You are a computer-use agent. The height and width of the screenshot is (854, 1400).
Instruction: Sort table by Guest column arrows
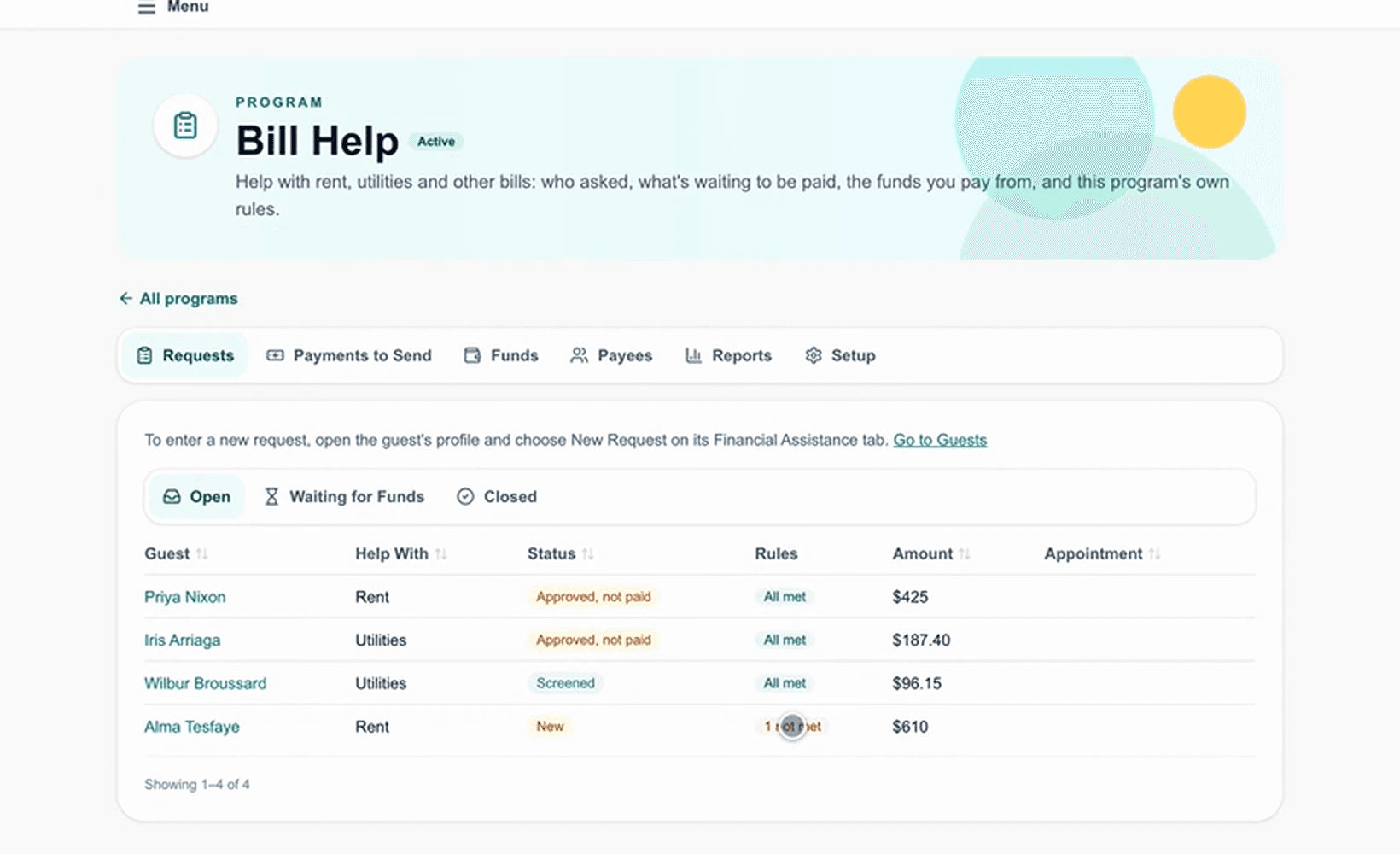[x=201, y=553]
